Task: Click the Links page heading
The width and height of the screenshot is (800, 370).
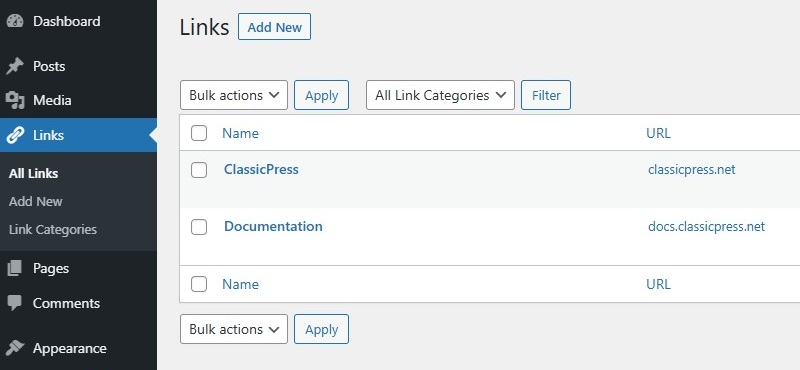Action: [205, 27]
